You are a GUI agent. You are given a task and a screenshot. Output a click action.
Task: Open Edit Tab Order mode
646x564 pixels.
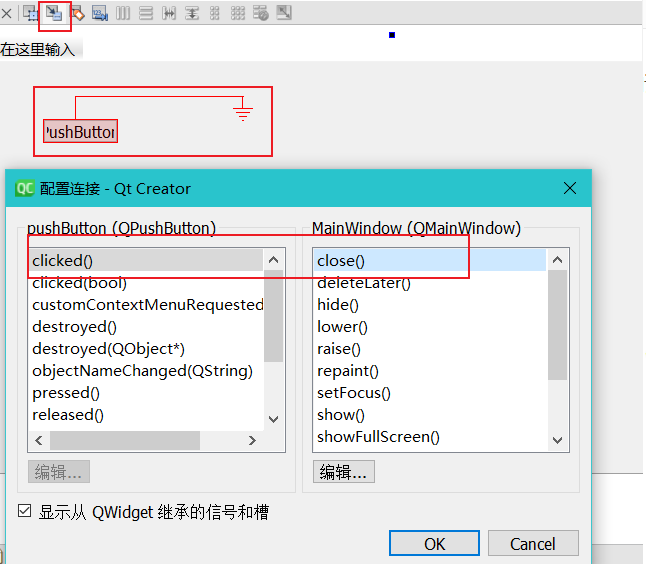(100, 13)
